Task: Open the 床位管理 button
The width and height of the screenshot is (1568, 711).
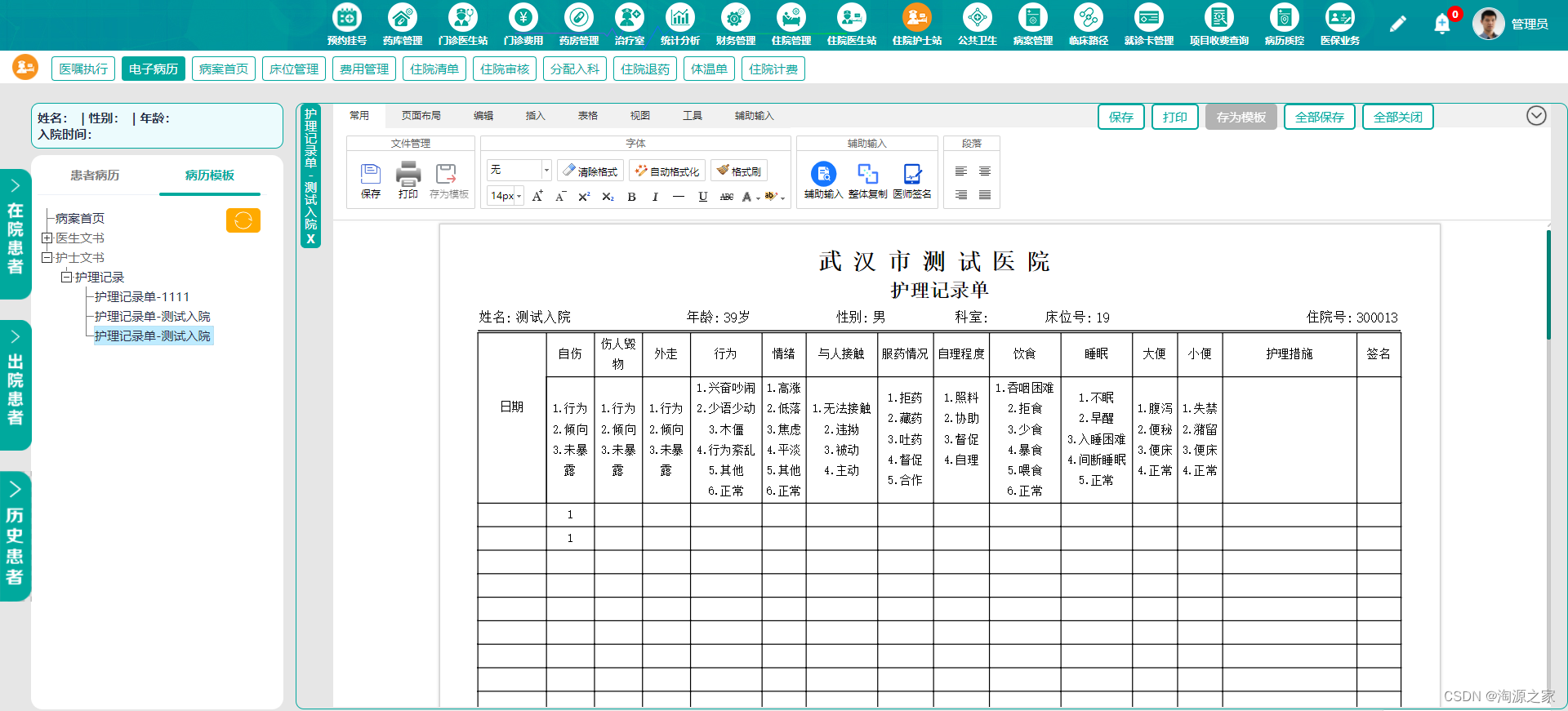Action: [x=294, y=69]
